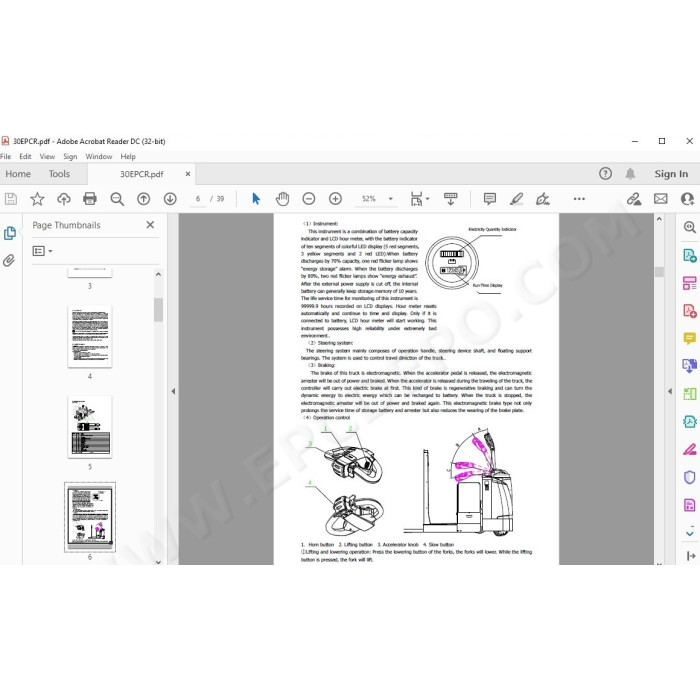Open Export PDF tool in right pane
The height and width of the screenshot is (700, 700).
click(690, 256)
